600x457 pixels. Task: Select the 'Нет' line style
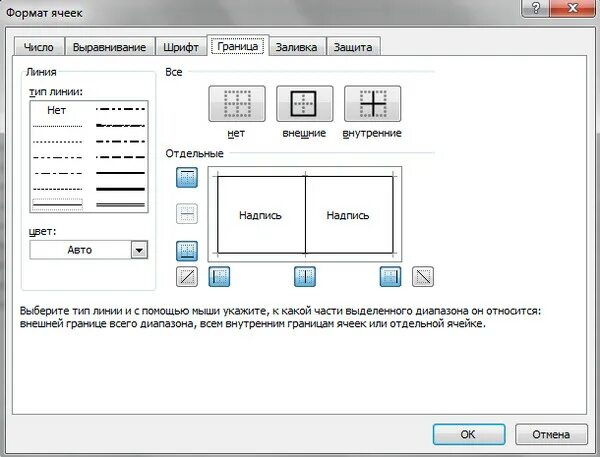[x=57, y=110]
